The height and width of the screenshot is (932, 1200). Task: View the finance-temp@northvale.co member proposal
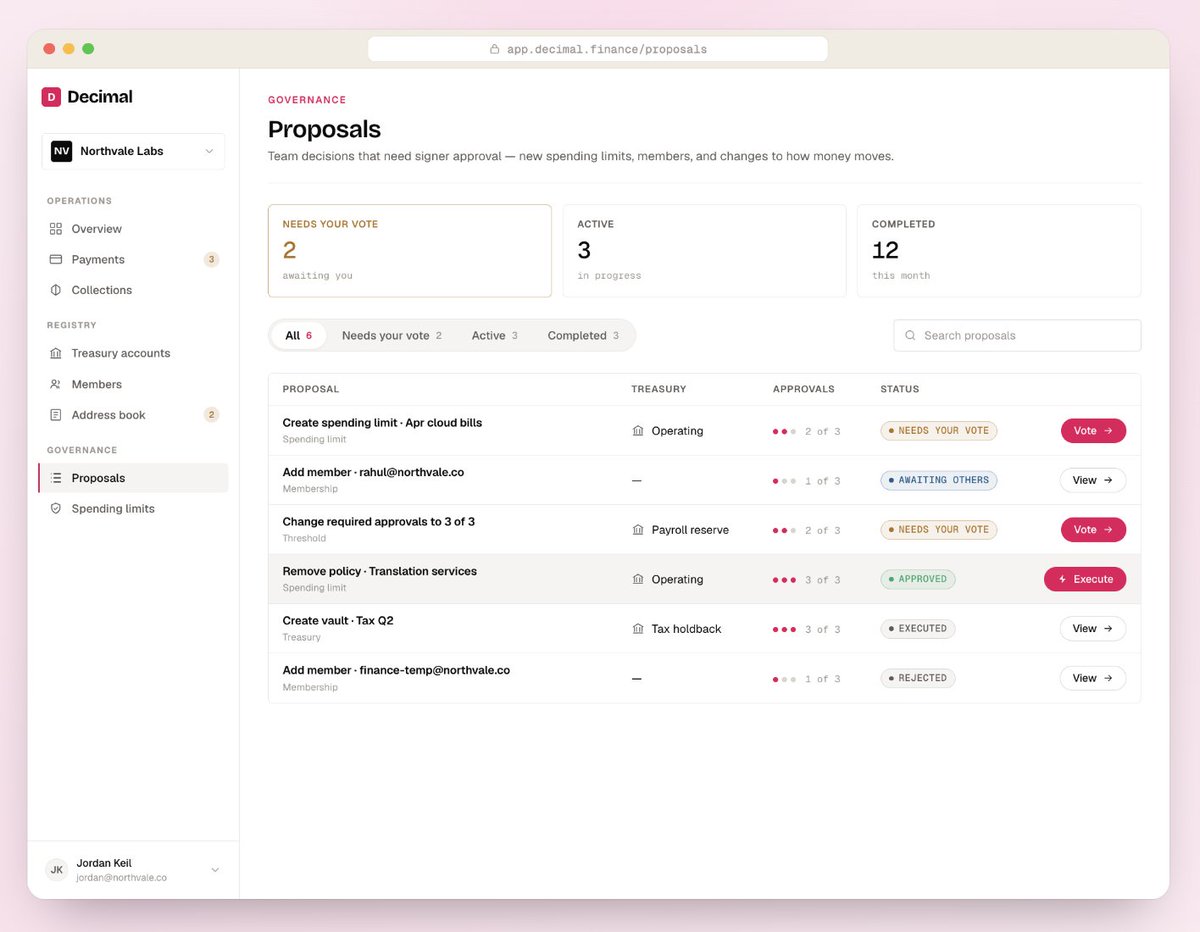tap(1093, 678)
